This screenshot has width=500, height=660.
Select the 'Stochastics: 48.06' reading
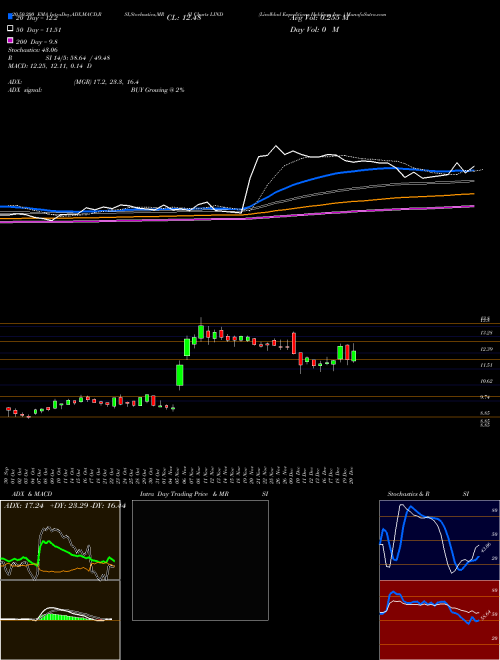[x=33, y=50]
